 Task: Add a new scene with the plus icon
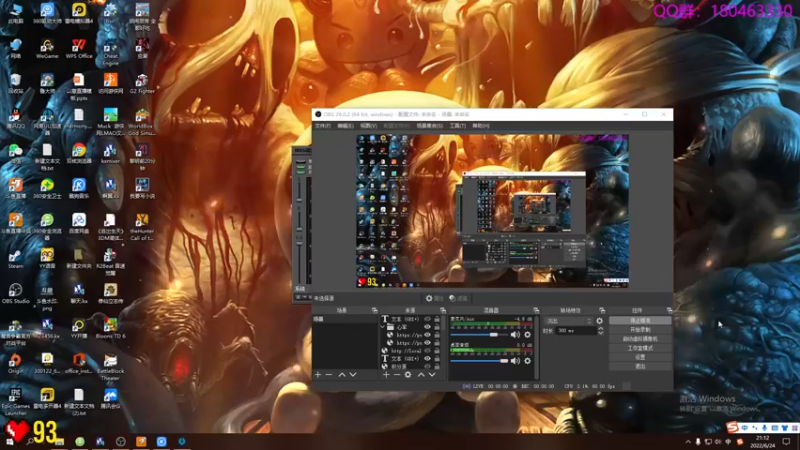point(318,375)
